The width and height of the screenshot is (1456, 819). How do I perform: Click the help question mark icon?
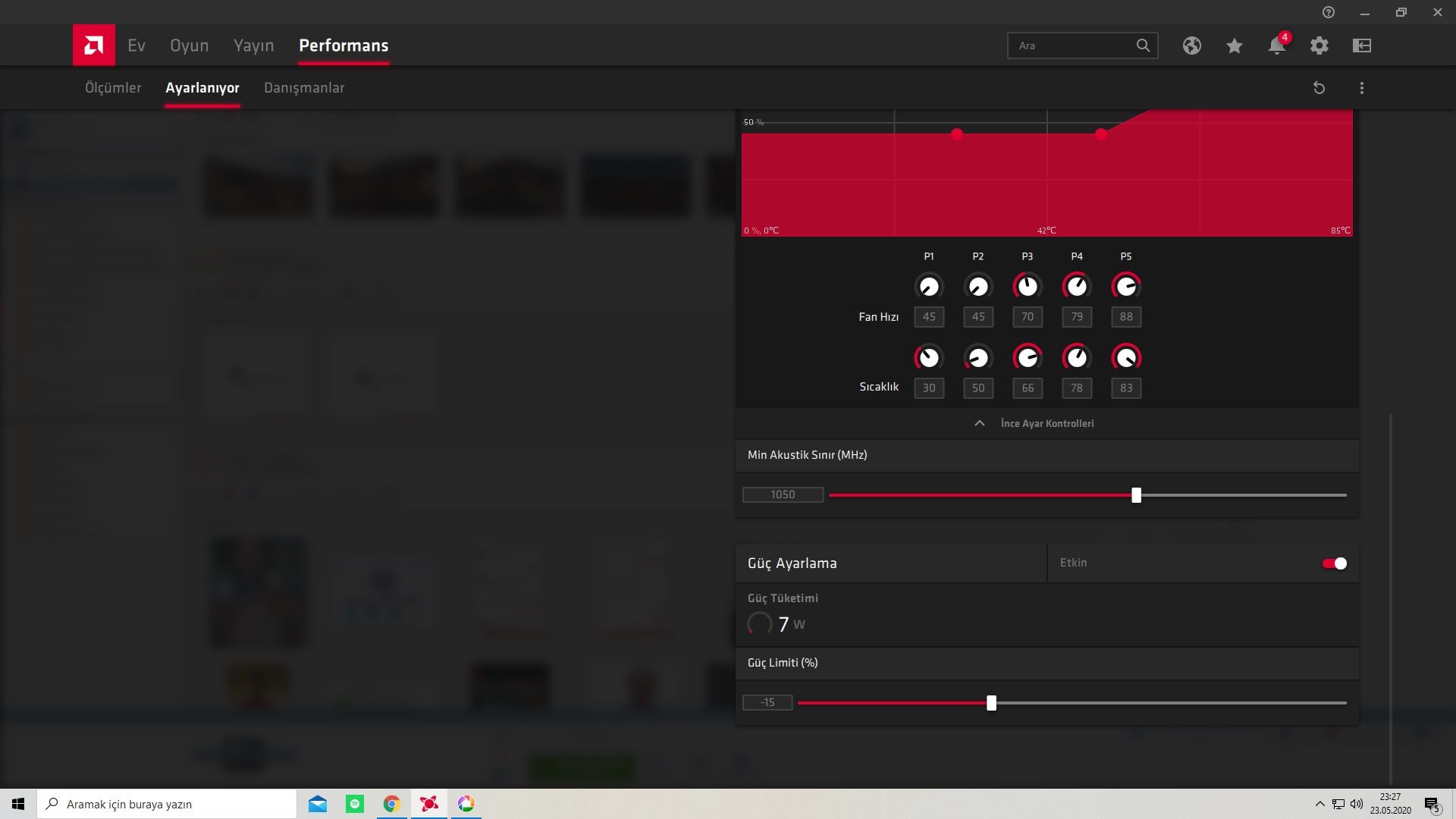tap(1329, 12)
